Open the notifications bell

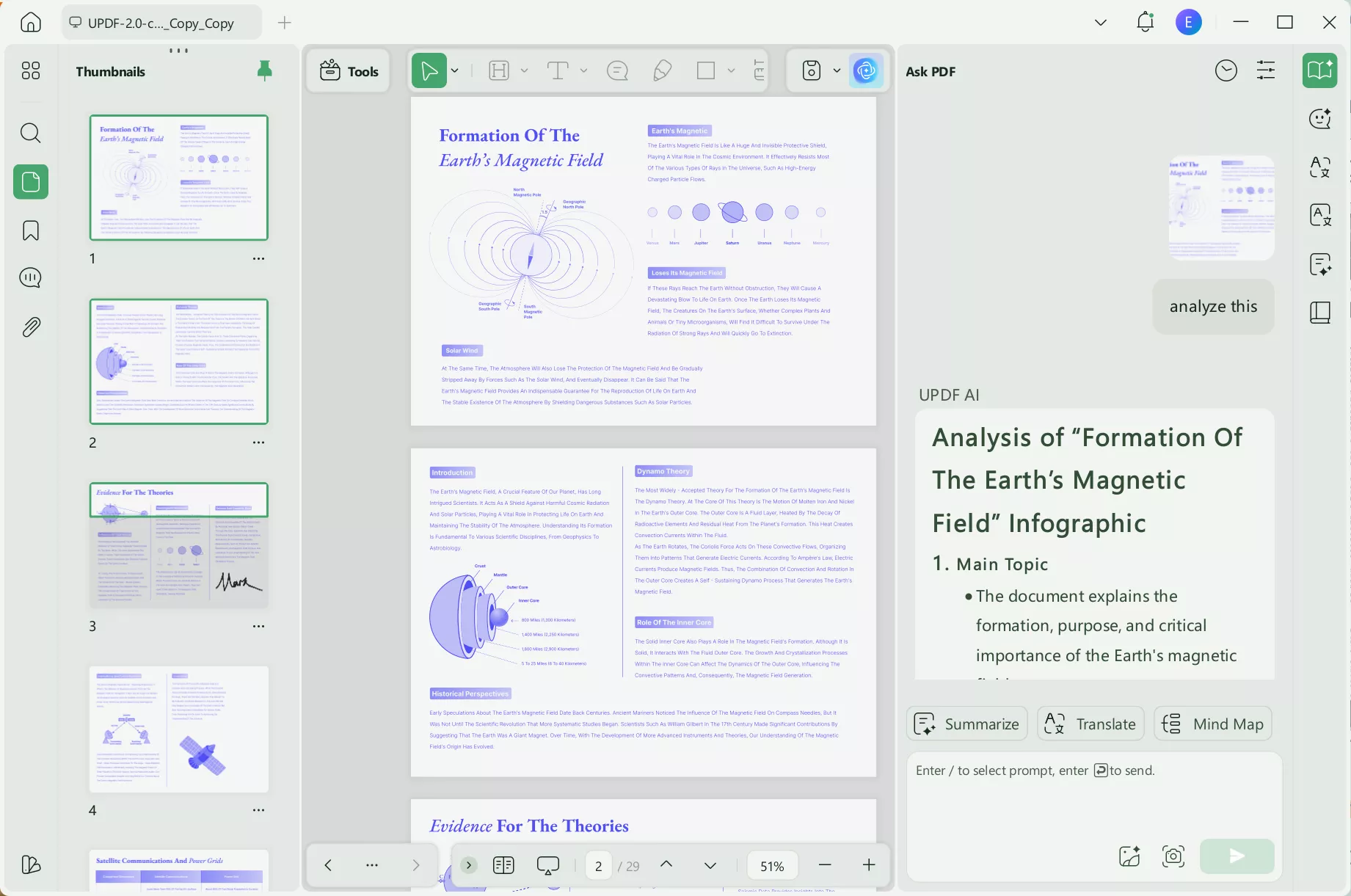(x=1145, y=22)
